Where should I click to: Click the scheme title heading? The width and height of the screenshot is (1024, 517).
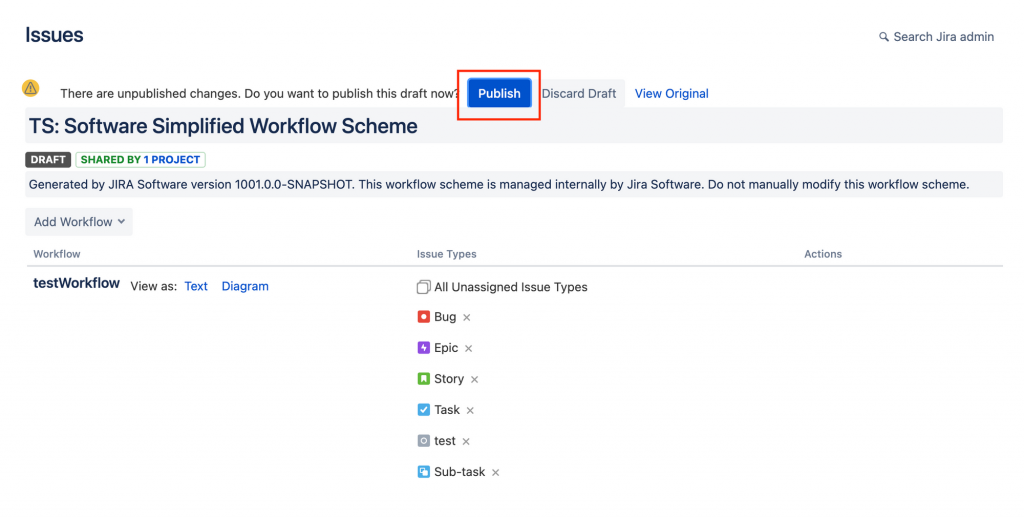(223, 126)
